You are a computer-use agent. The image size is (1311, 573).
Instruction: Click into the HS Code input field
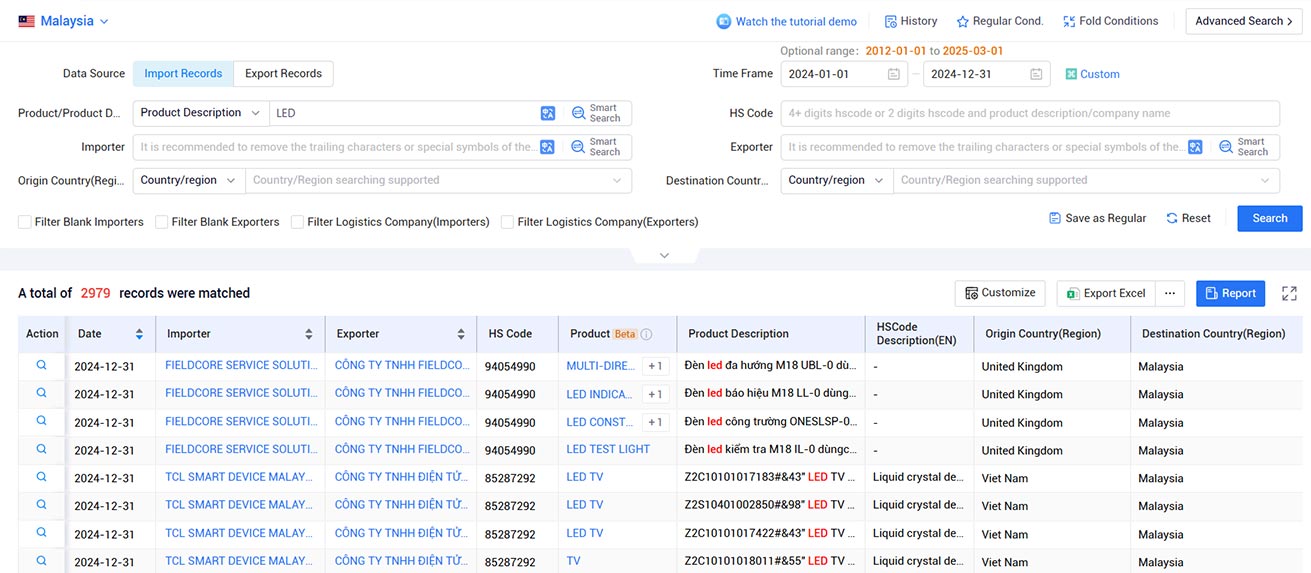point(1030,113)
